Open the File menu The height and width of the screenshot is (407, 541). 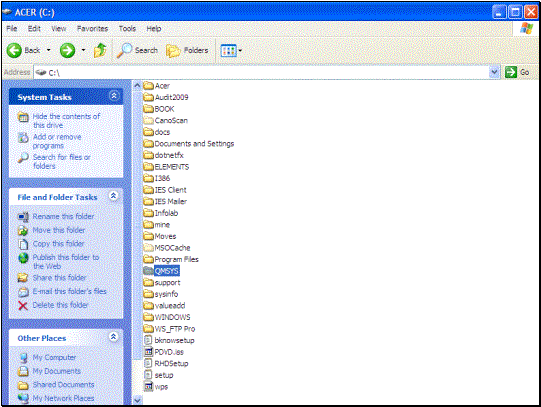click(12, 29)
